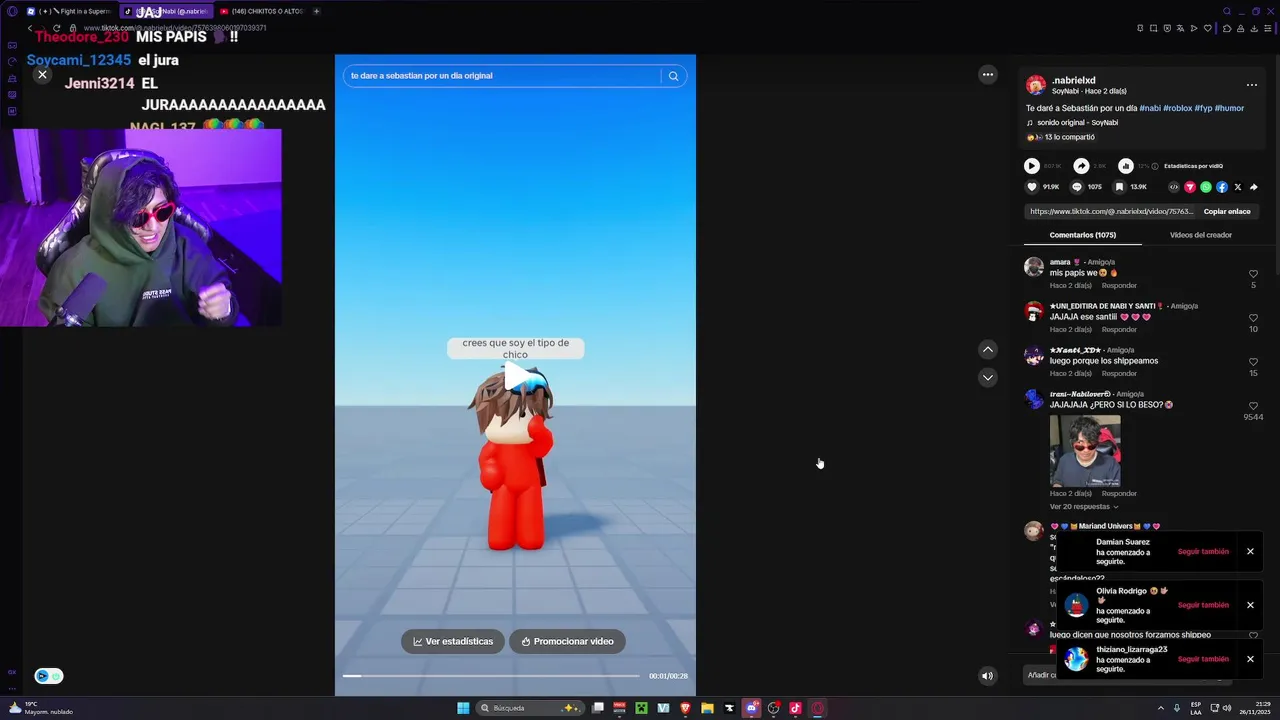Open comments via speech bubble icon
Image resolution: width=1280 pixels, height=720 pixels.
pos(1077,187)
